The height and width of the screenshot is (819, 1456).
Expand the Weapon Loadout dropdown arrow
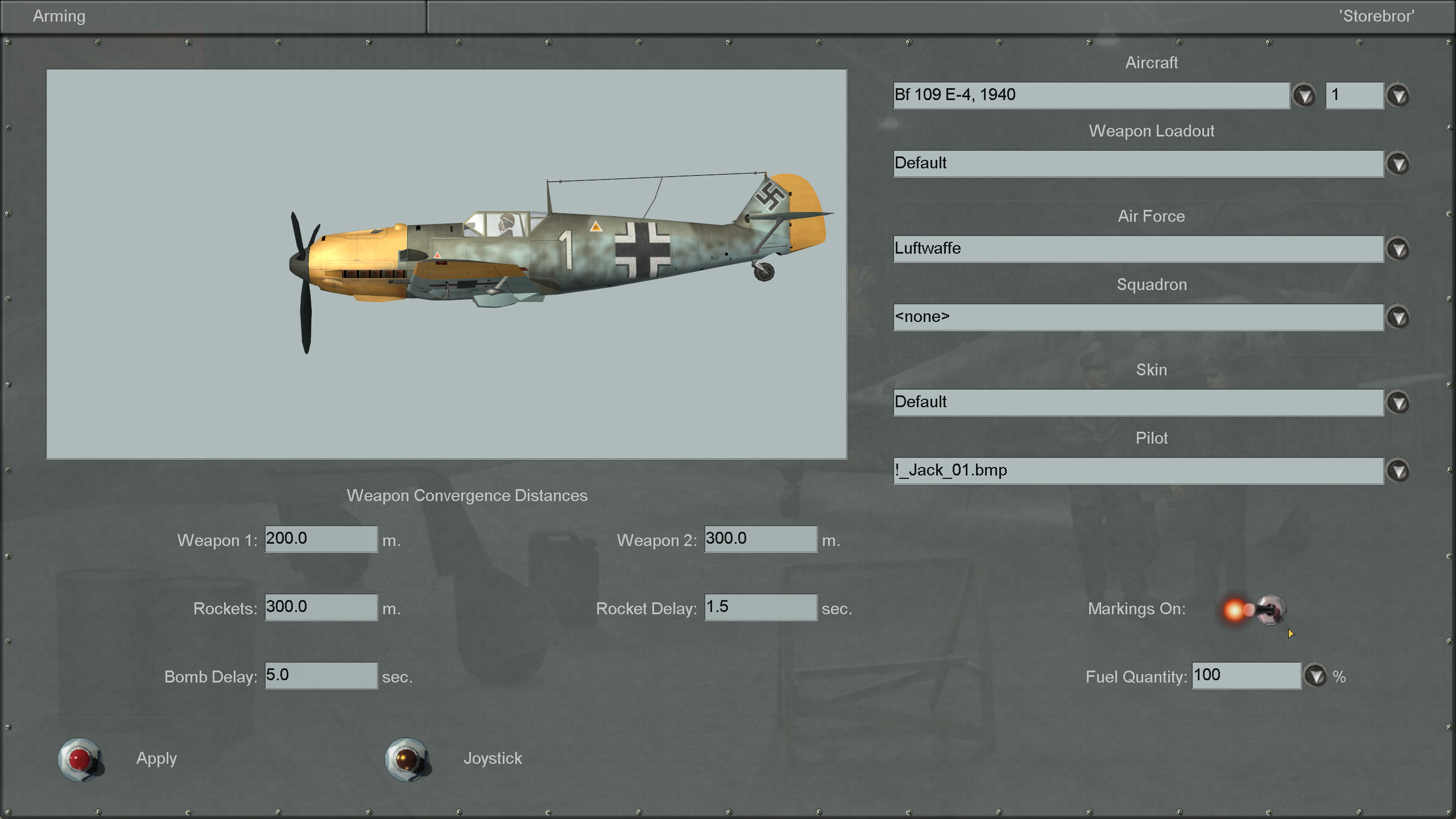pyautogui.click(x=1399, y=164)
